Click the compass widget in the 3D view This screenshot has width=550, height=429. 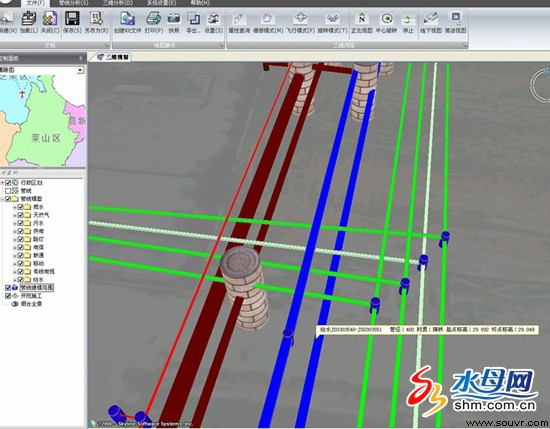point(540,85)
